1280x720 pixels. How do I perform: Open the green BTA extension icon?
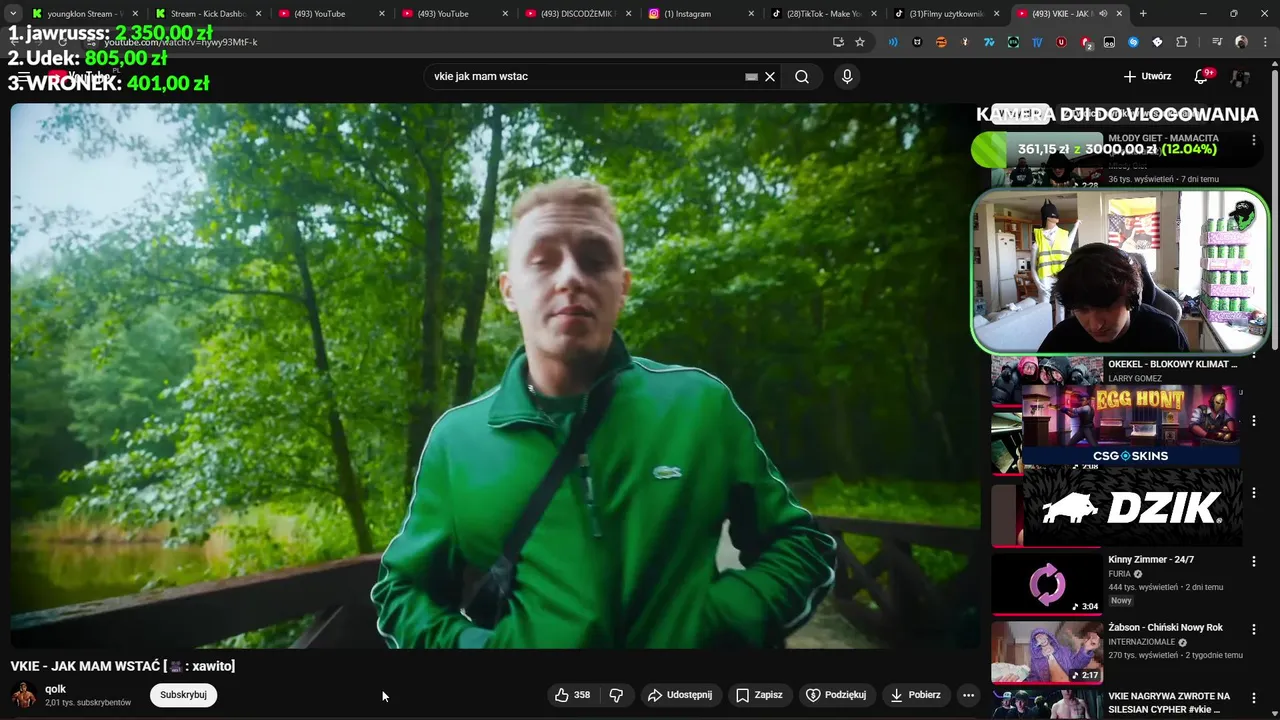coord(1013,42)
